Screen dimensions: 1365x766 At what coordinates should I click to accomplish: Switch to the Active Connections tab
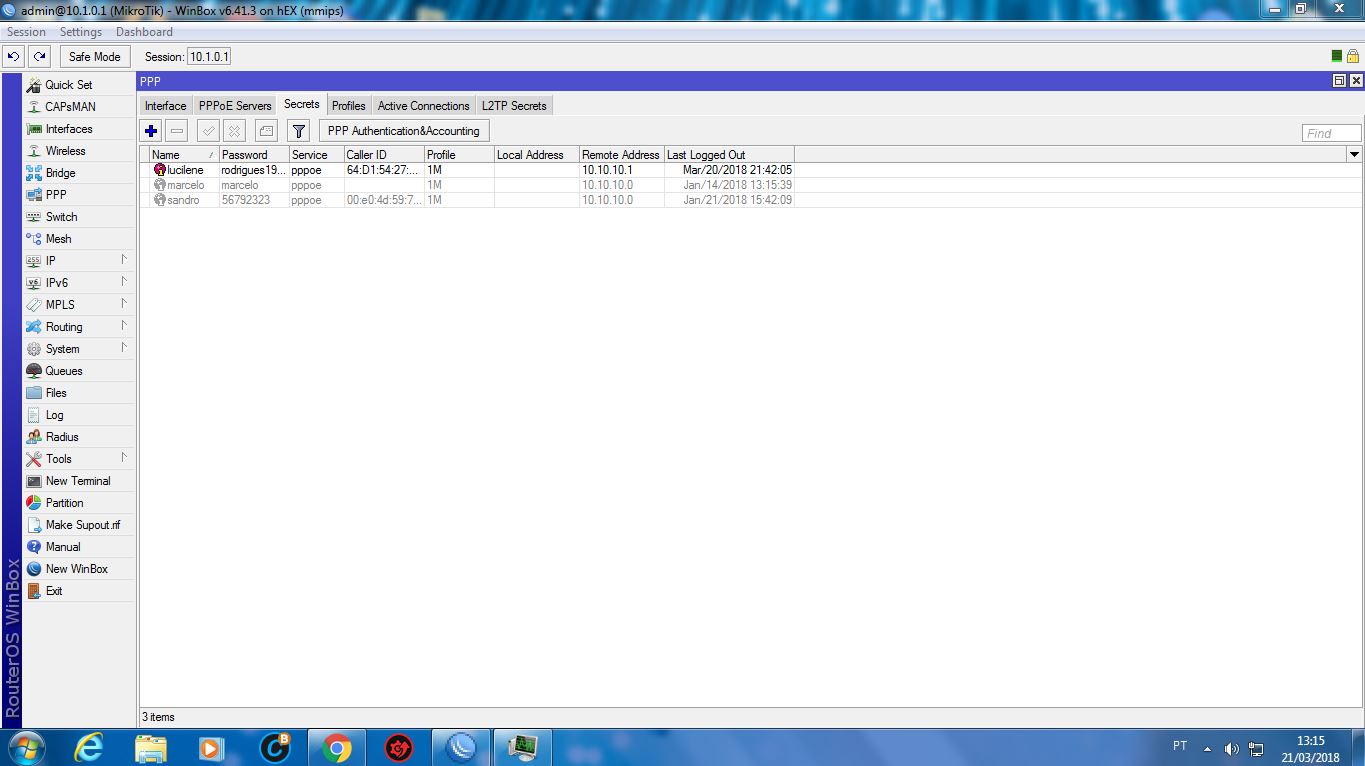[x=424, y=106]
